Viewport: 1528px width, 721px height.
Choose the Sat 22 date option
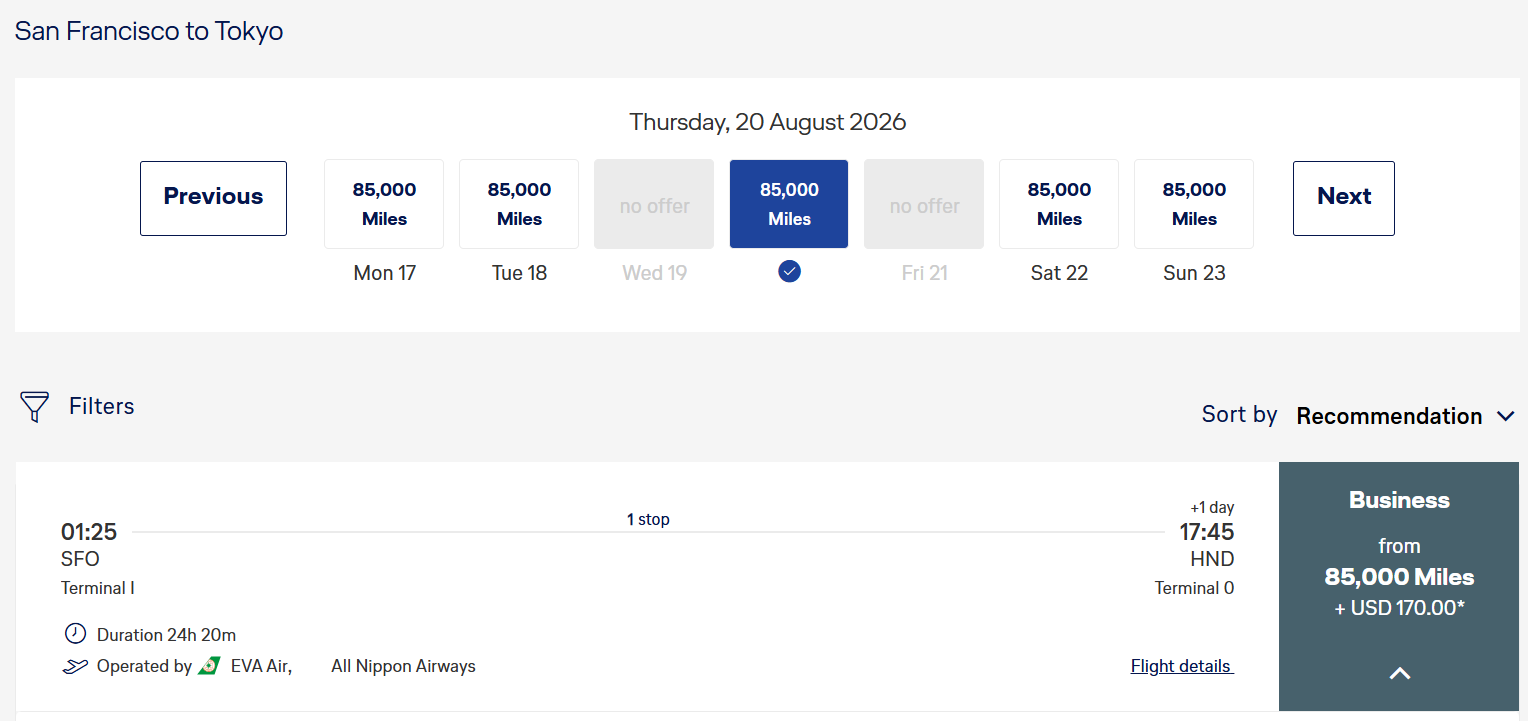click(1059, 204)
